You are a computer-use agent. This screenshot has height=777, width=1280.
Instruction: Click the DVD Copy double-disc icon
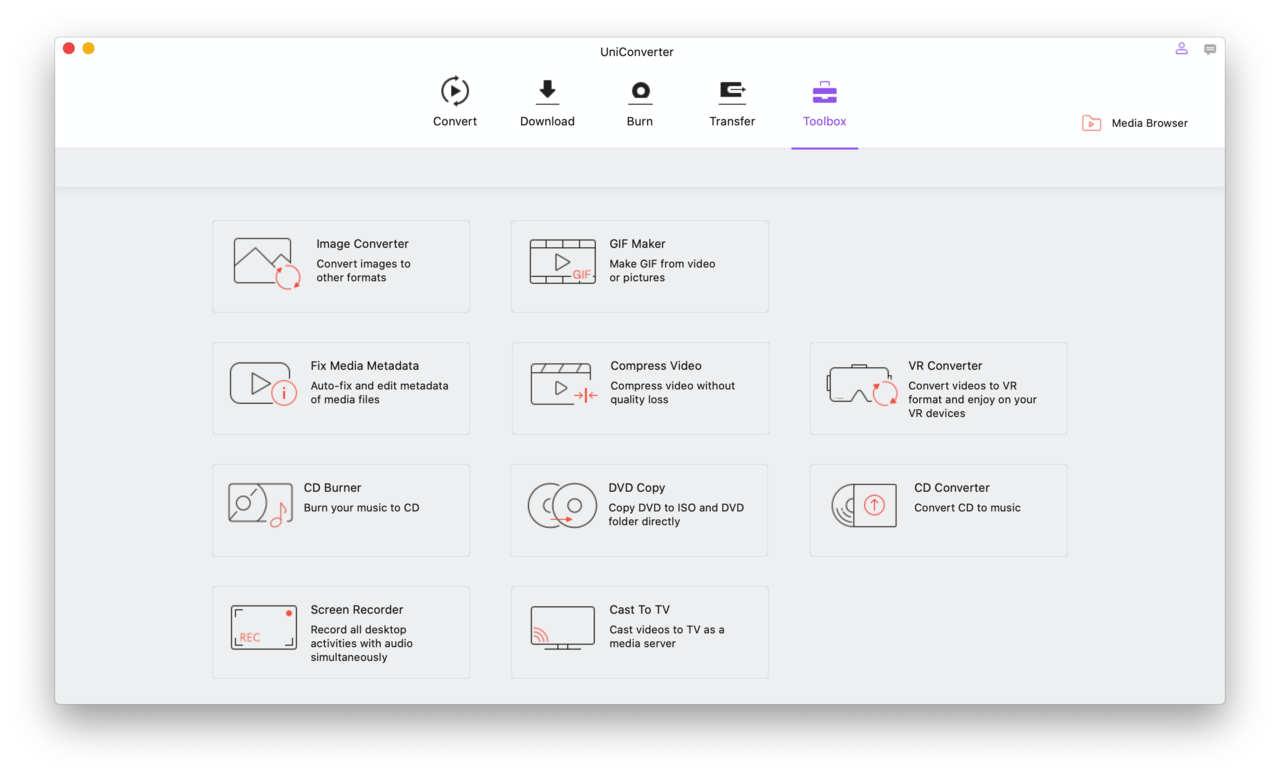[x=562, y=506]
